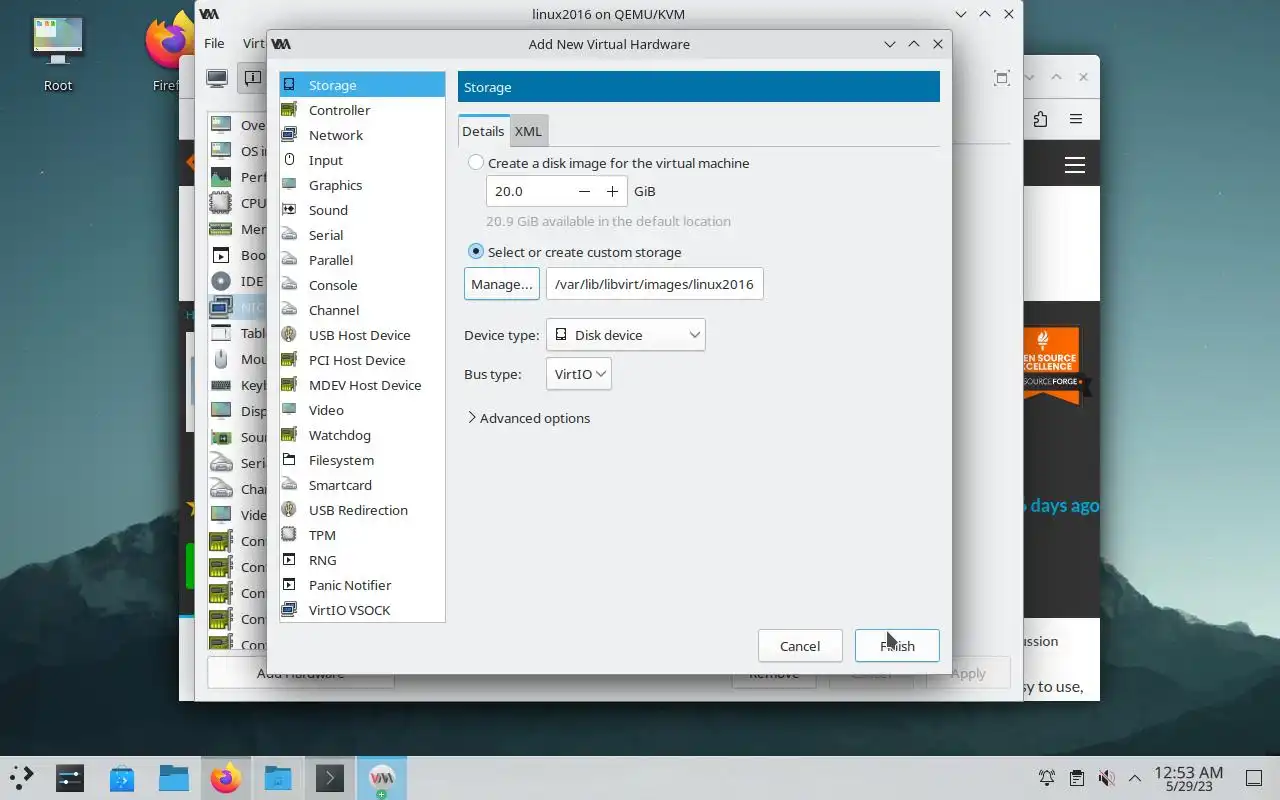The image size is (1280, 800).
Task: Select PCI Host Device entry
Action: (362, 360)
